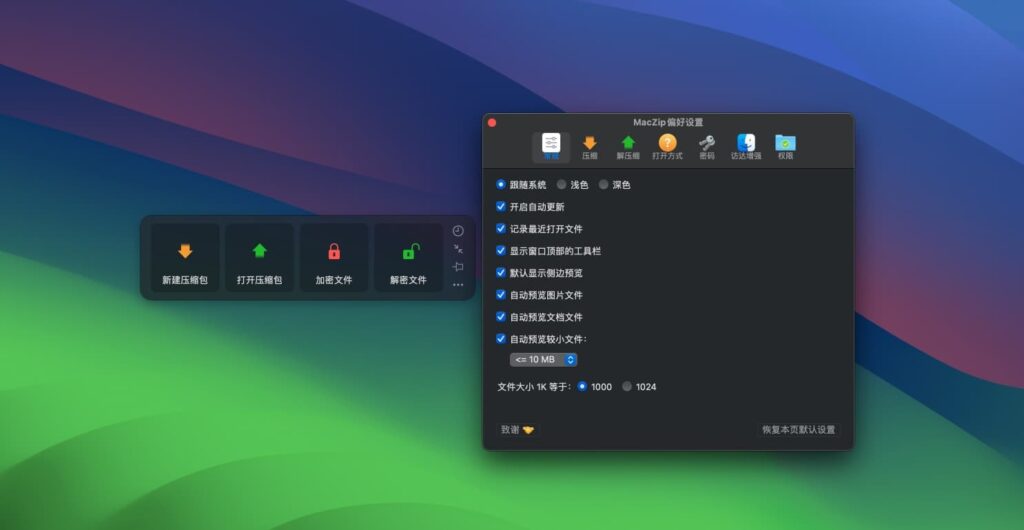Open the 密码 keys tab
1024x530 pixels.
707,148
